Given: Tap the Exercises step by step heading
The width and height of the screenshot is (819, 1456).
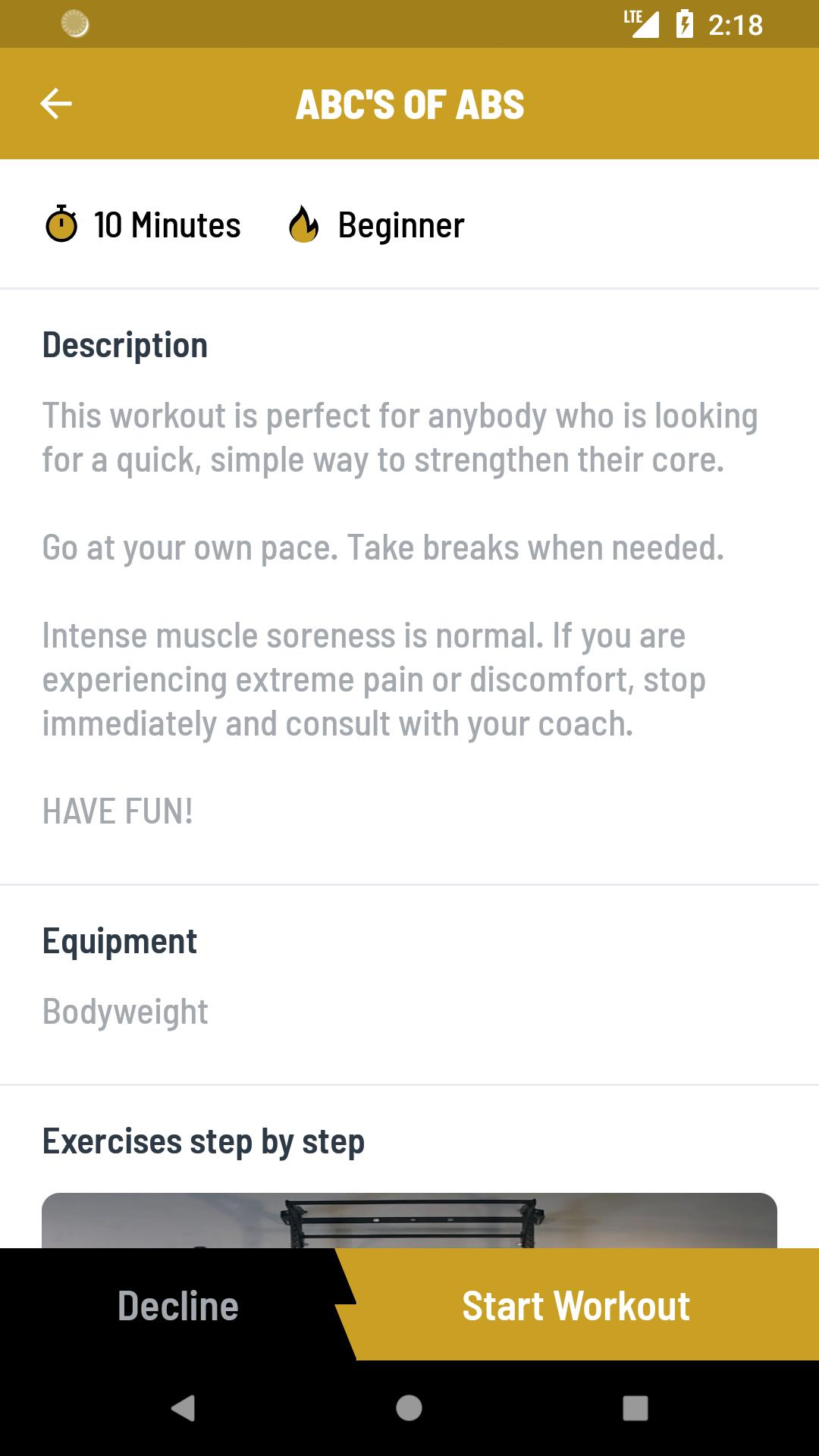Looking at the screenshot, I should point(203,1142).
